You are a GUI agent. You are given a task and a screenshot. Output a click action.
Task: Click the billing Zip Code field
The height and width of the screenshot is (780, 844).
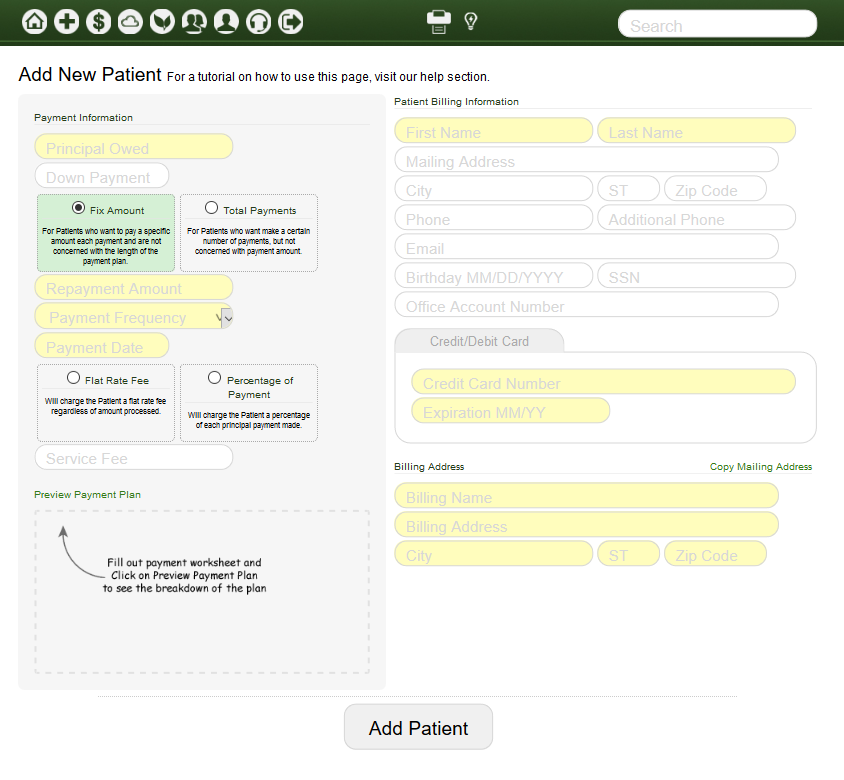[715, 554]
